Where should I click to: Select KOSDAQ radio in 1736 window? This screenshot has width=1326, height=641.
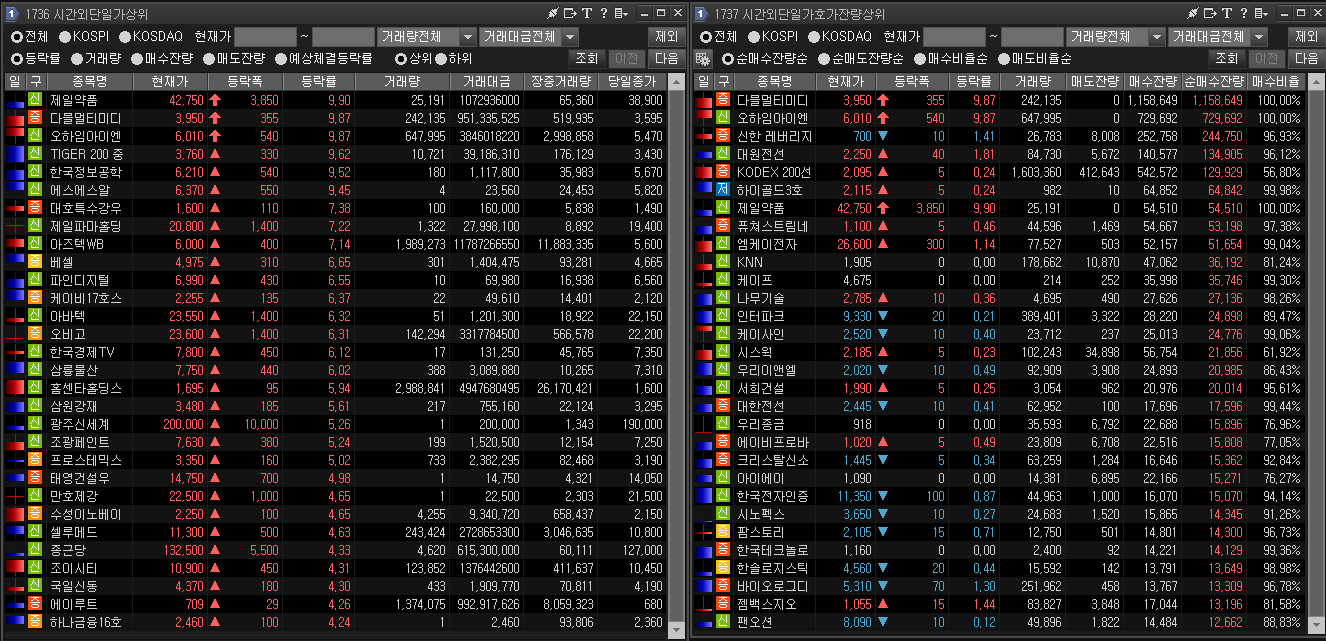tap(124, 37)
